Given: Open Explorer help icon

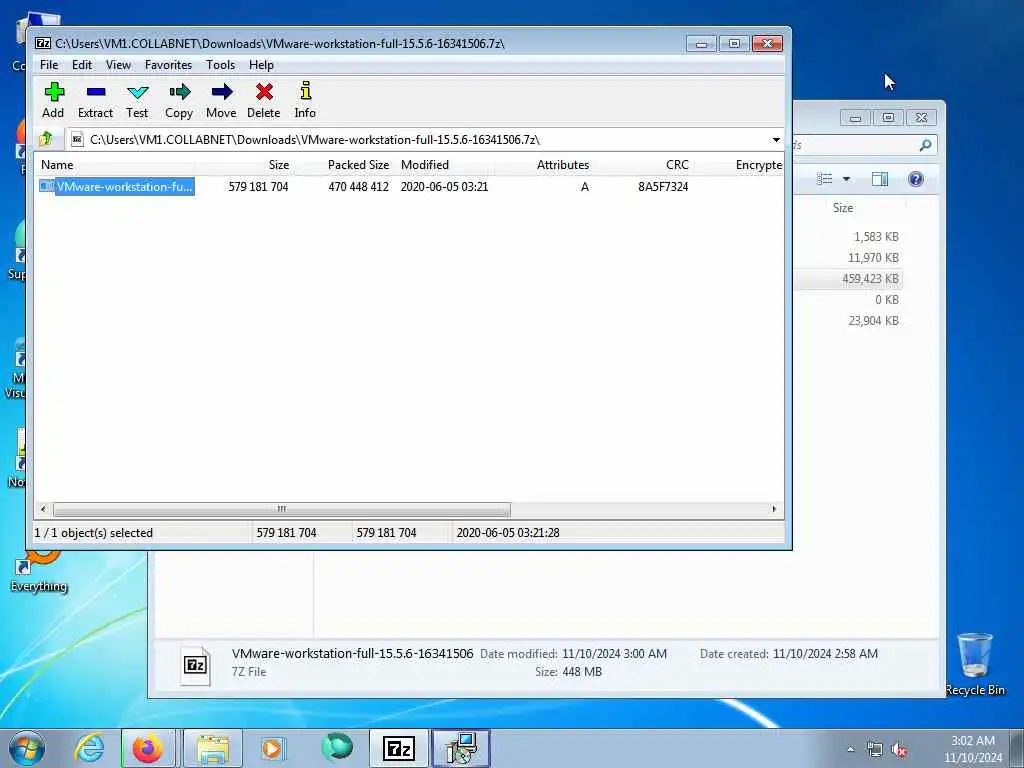Looking at the screenshot, I should [x=916, y=179].
